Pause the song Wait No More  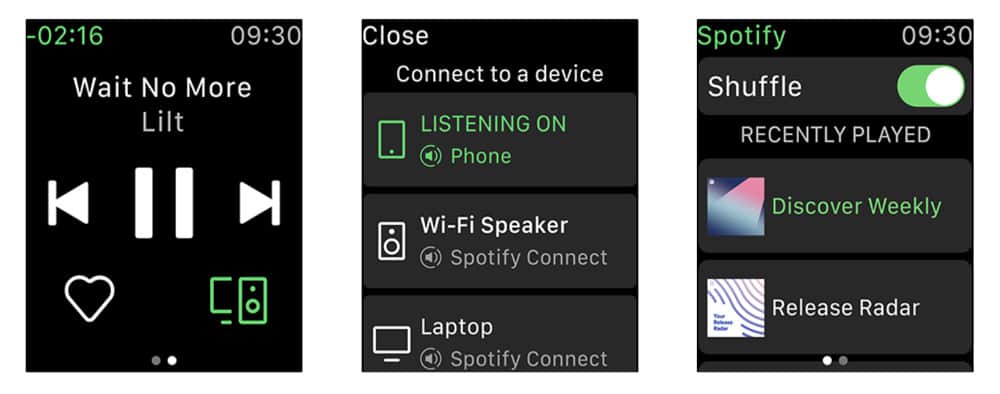point(164,203)
